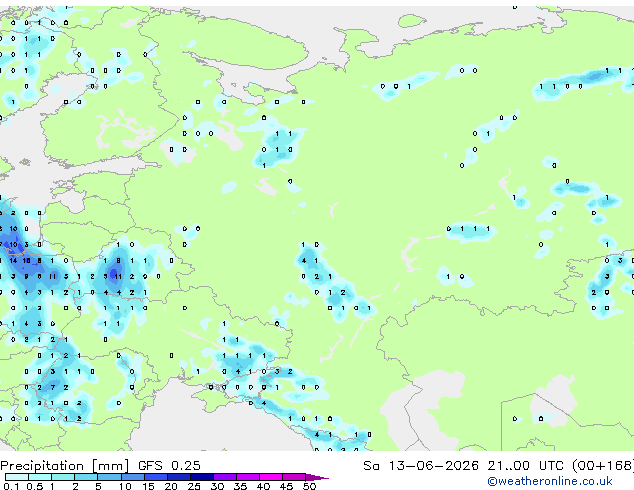634x490 pixels.
Task: Click the '25' legend scale label
Action: (194, 486)
